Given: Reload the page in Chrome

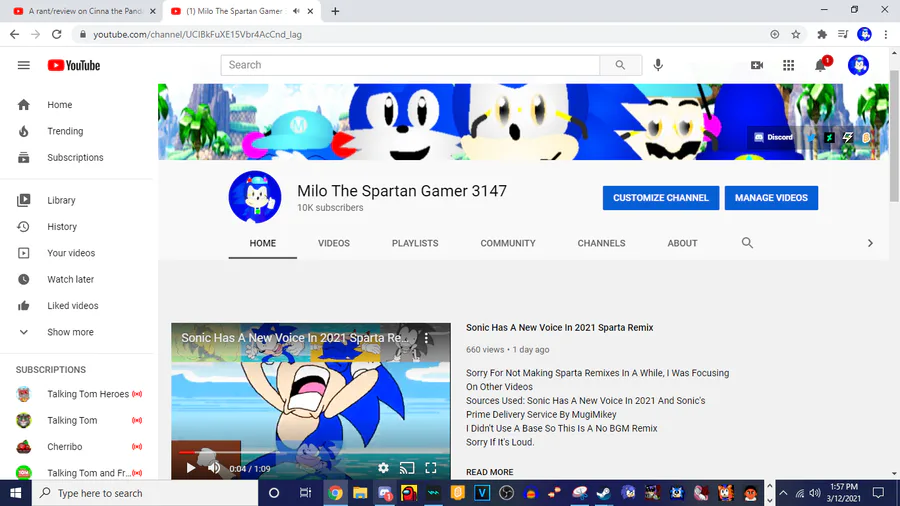Looking at the screenshot, I should pos(57,34).
